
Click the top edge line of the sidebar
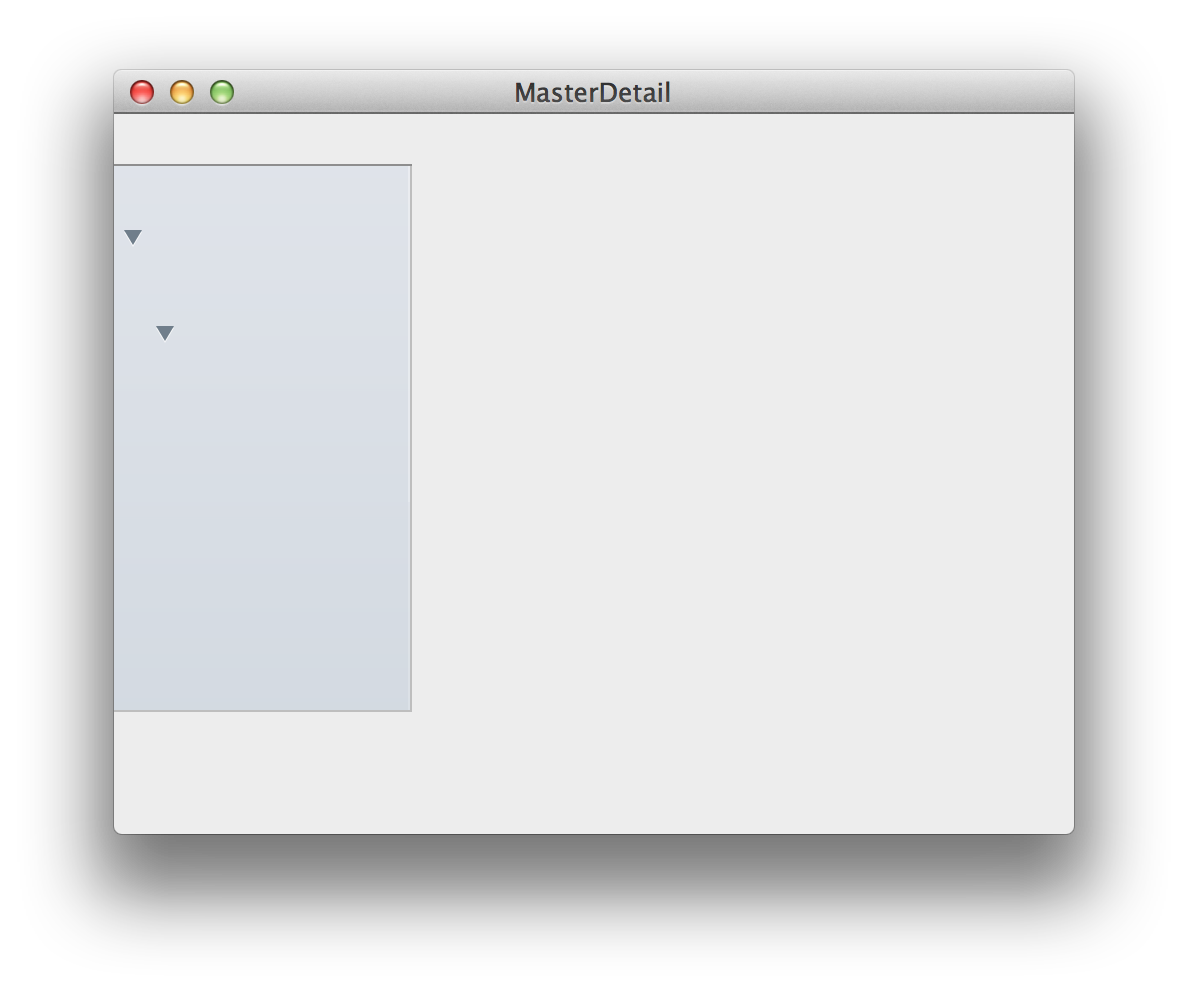pyautogui.click(x=262, y=165)
